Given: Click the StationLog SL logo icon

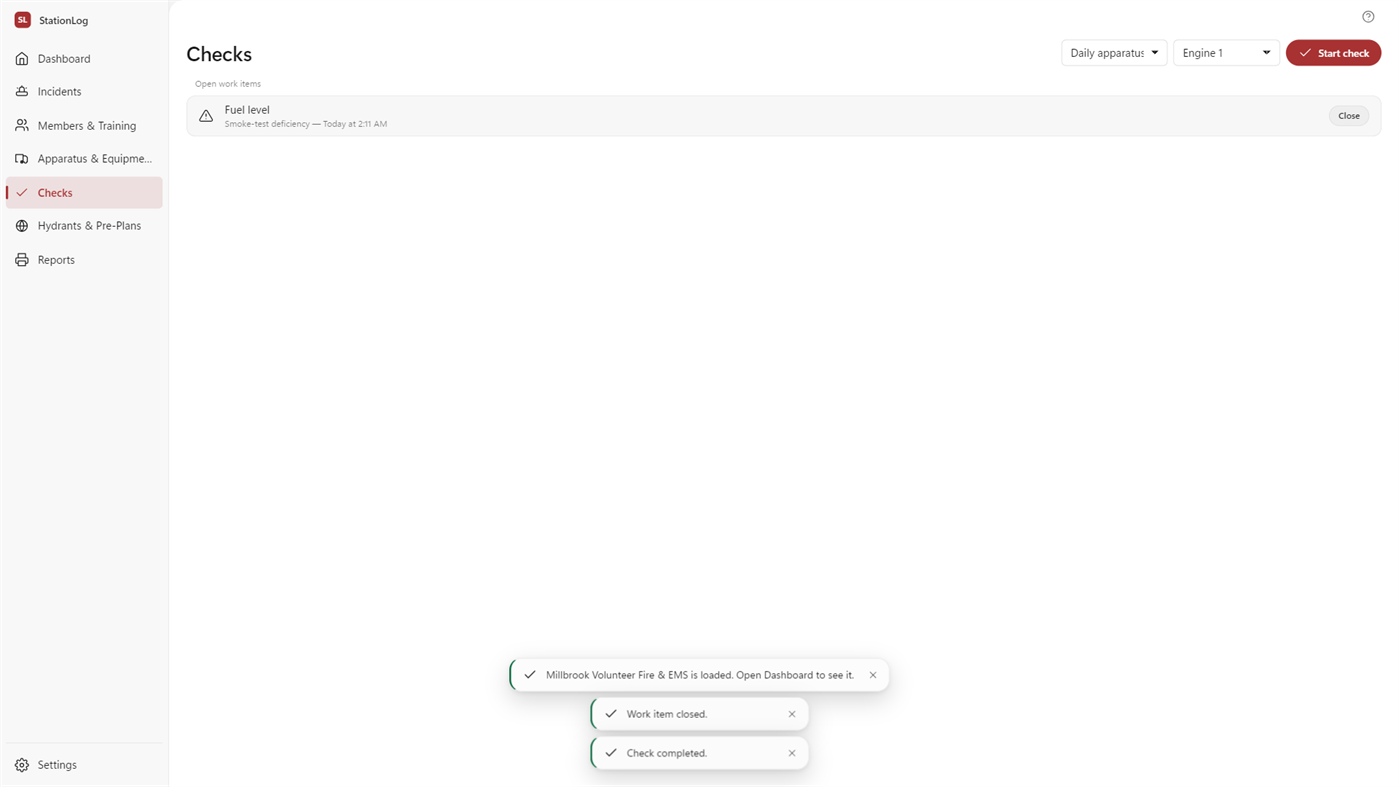Looking at the screenshot, I should pos(22,20).
